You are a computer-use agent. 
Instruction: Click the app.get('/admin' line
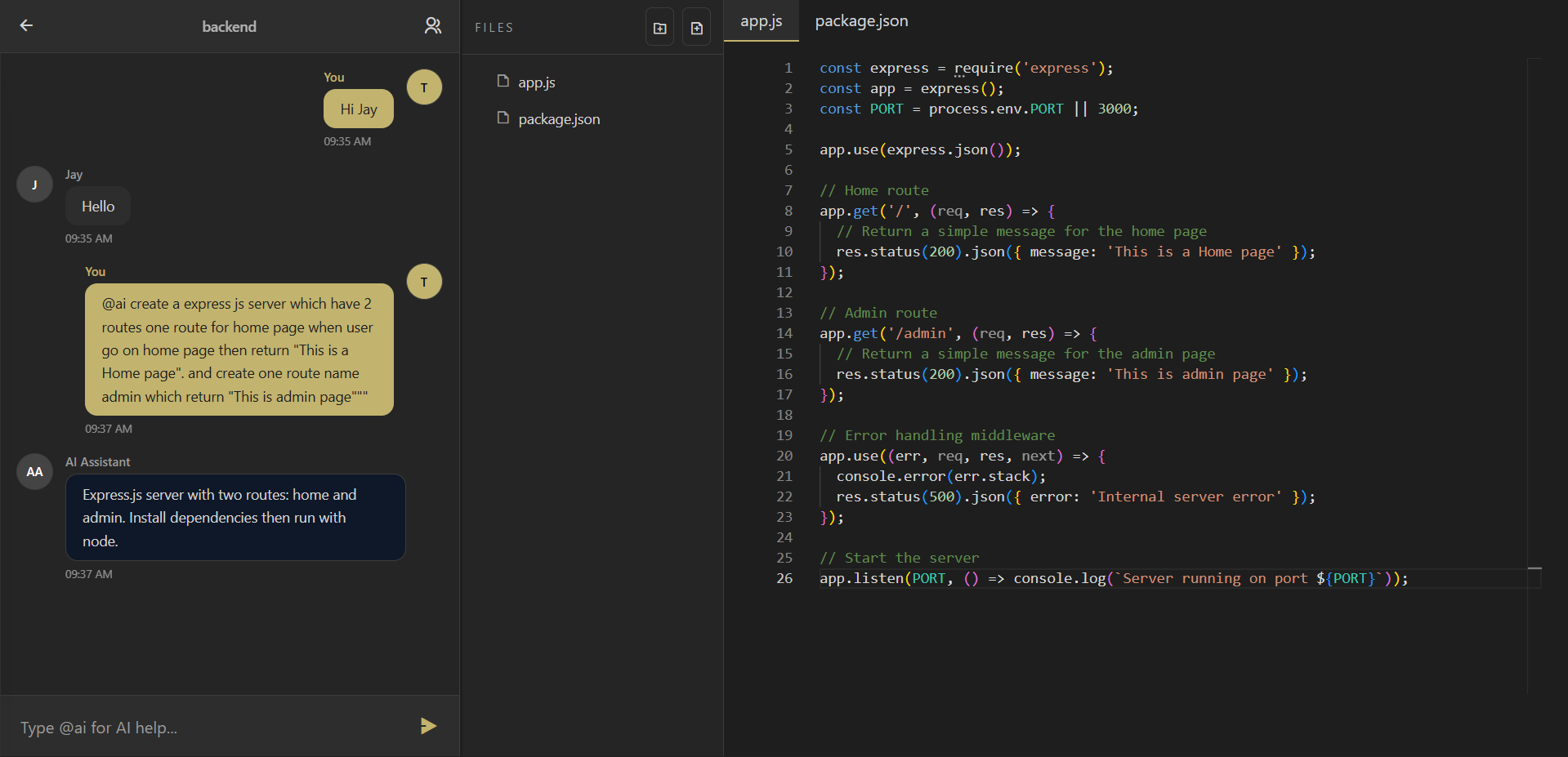click(x=958, y=333)
